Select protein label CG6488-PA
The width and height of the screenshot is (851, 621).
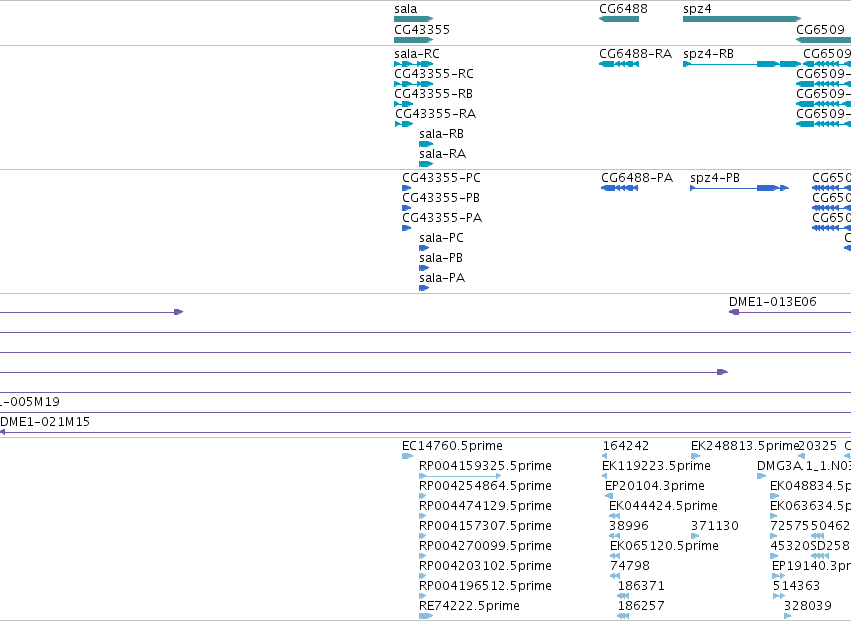pos(637,178)
